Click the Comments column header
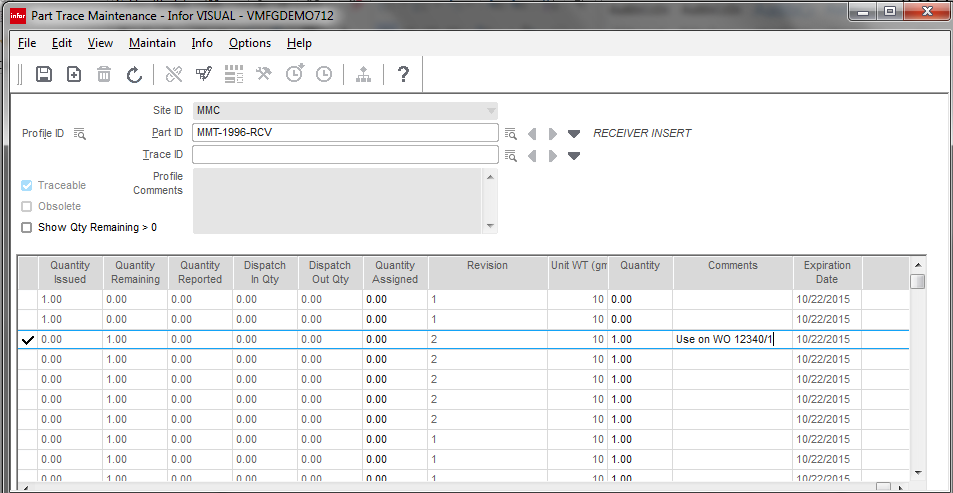 (x=732, y=272)
